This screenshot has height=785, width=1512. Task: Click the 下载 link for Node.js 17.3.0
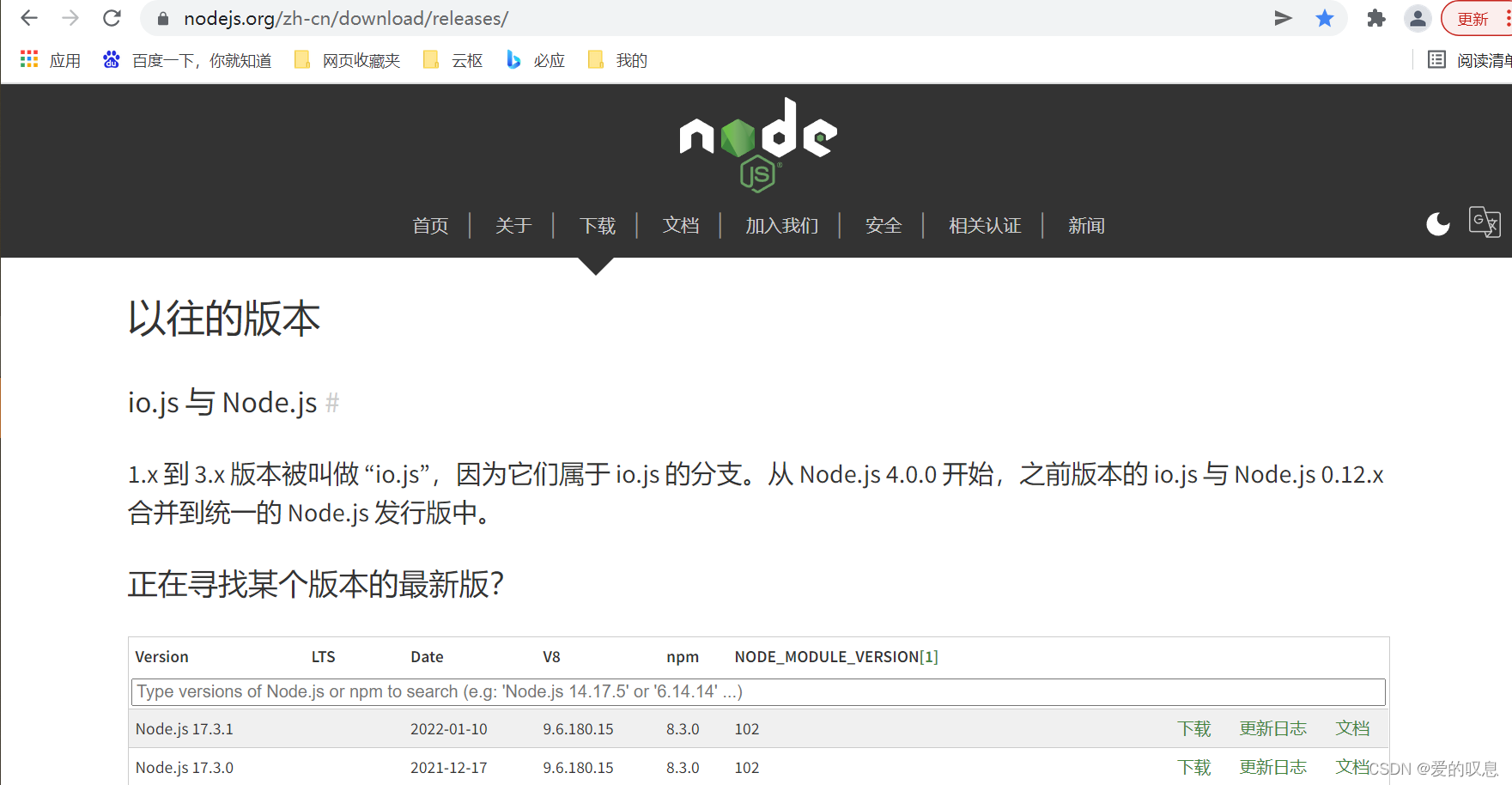click(x=1193, y=767)
